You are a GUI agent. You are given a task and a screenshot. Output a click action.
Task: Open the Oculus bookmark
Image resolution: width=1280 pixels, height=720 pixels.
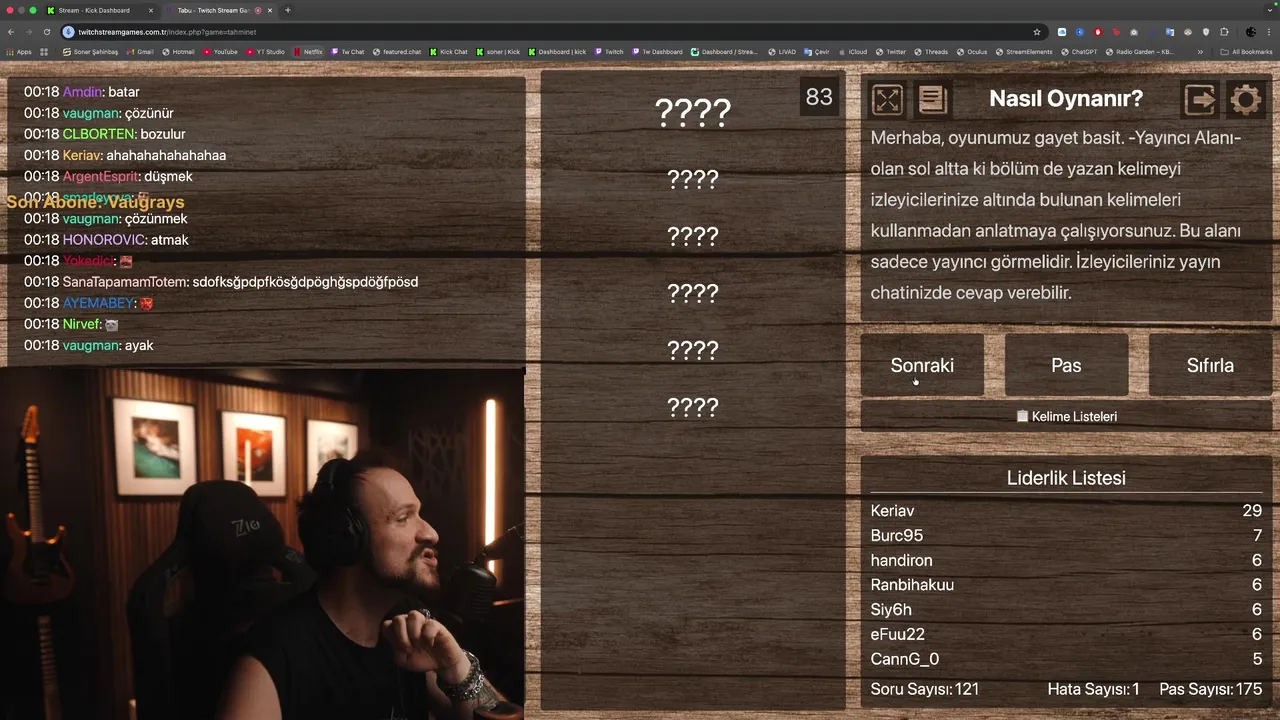pos(971,52)
